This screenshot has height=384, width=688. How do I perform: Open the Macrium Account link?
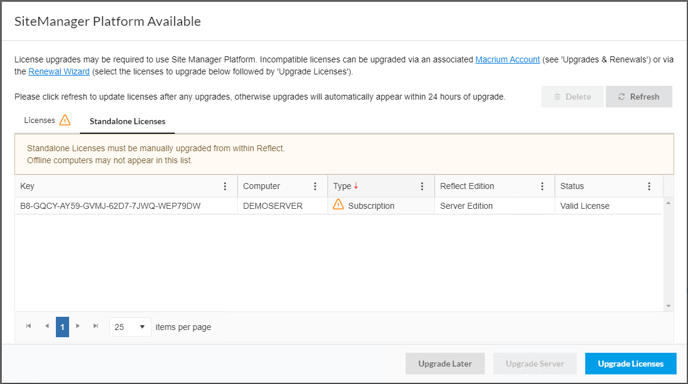pos(508,60)
